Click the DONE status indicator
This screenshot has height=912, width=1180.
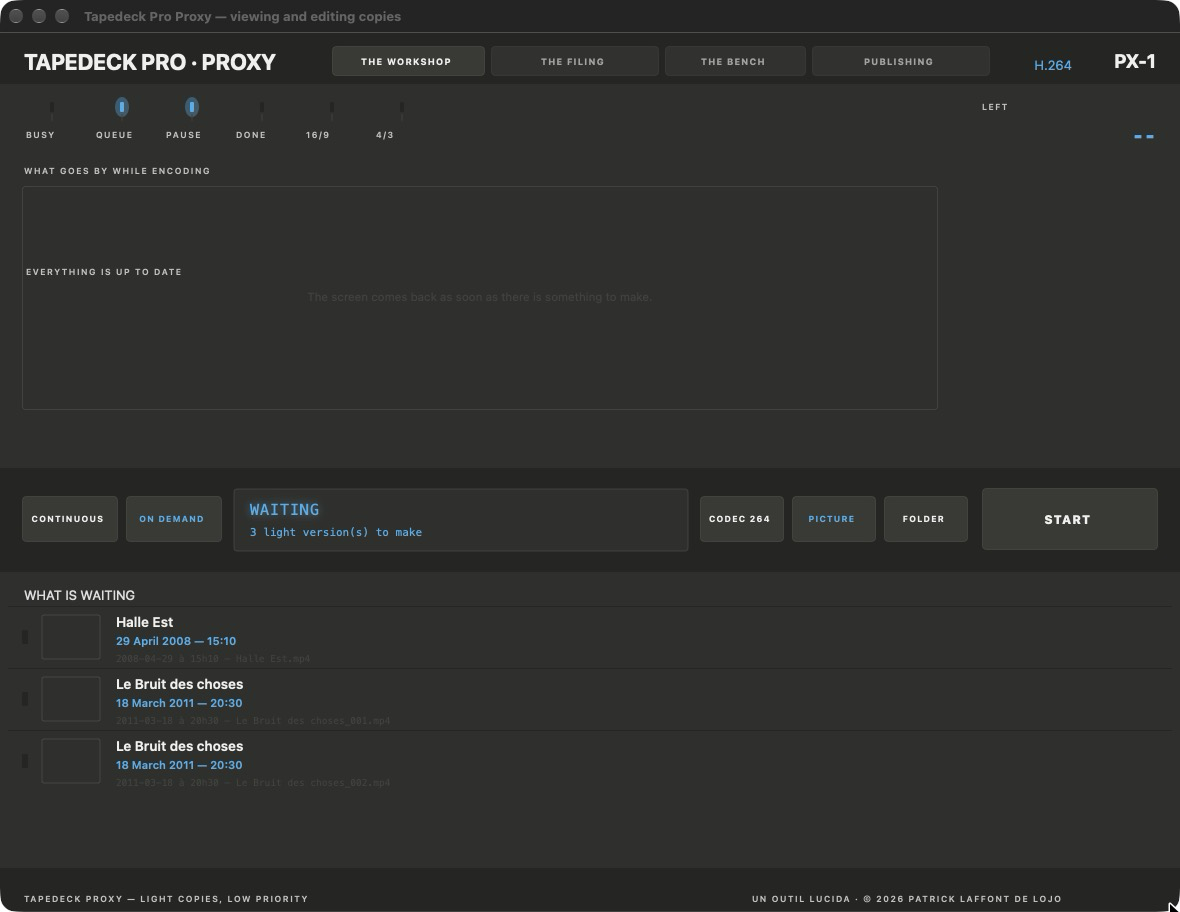[x=261, y=108]
